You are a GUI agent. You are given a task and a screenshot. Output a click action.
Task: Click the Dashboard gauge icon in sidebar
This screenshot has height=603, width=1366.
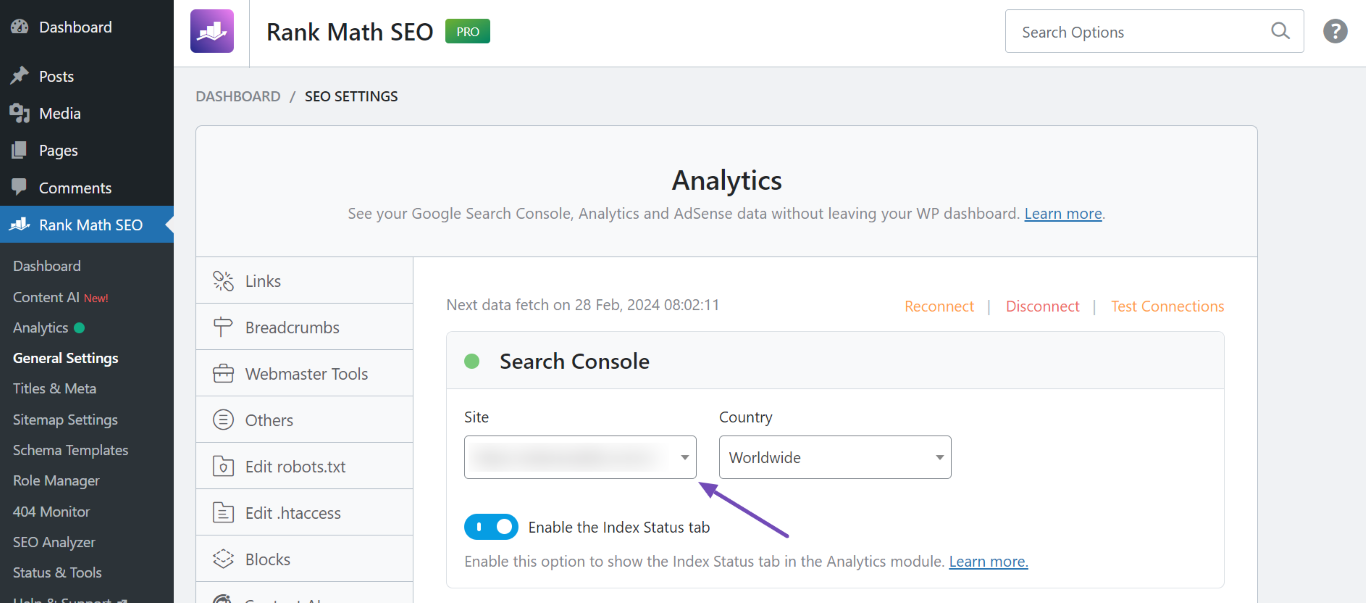coord(19,27)
